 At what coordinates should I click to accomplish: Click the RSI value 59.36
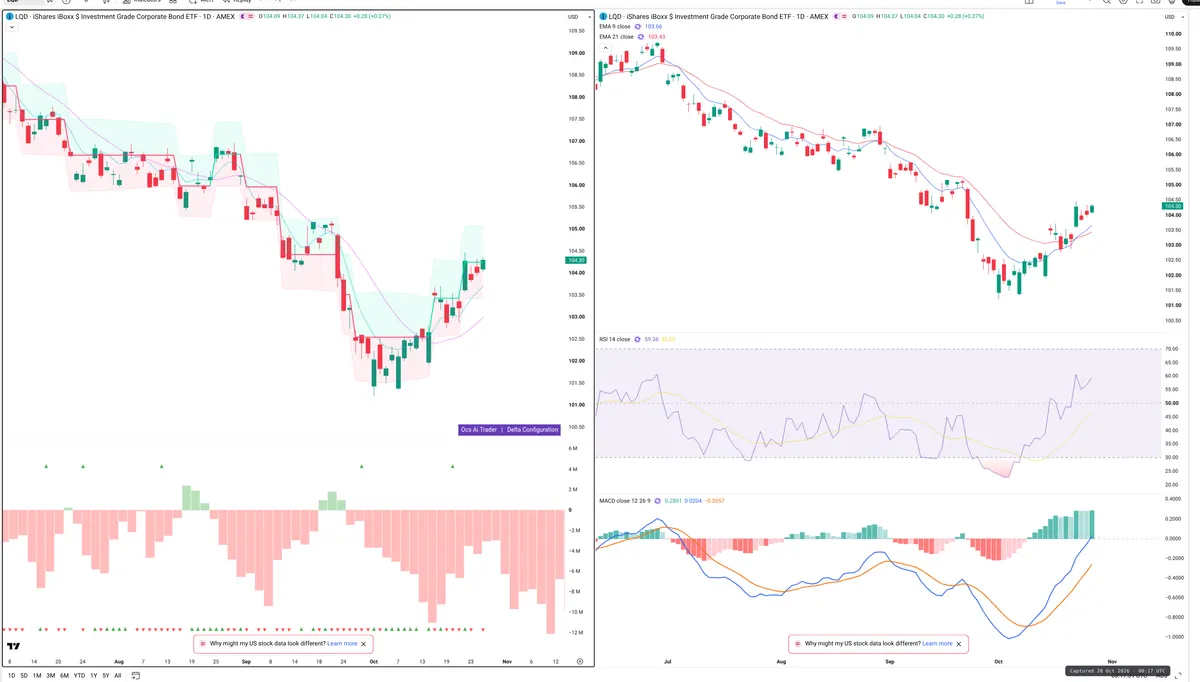[653, 339]
